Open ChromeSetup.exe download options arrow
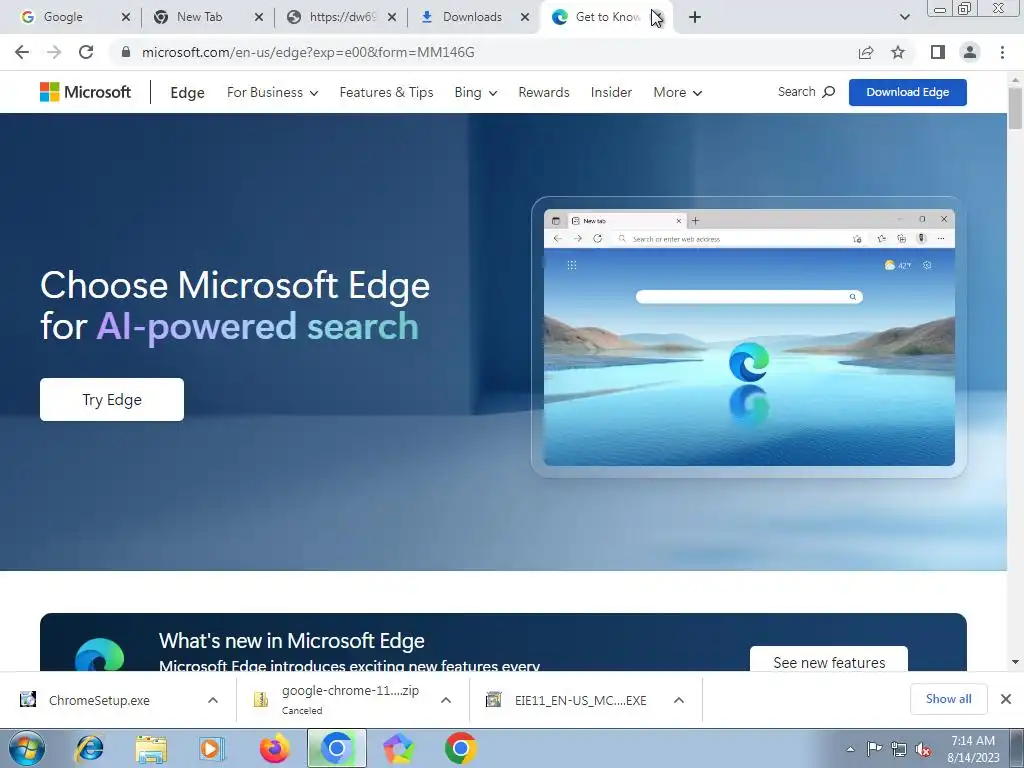Image resolution: width=1024 pixels, height=768 pixels. pyautogui.click(x=213, y=700)
